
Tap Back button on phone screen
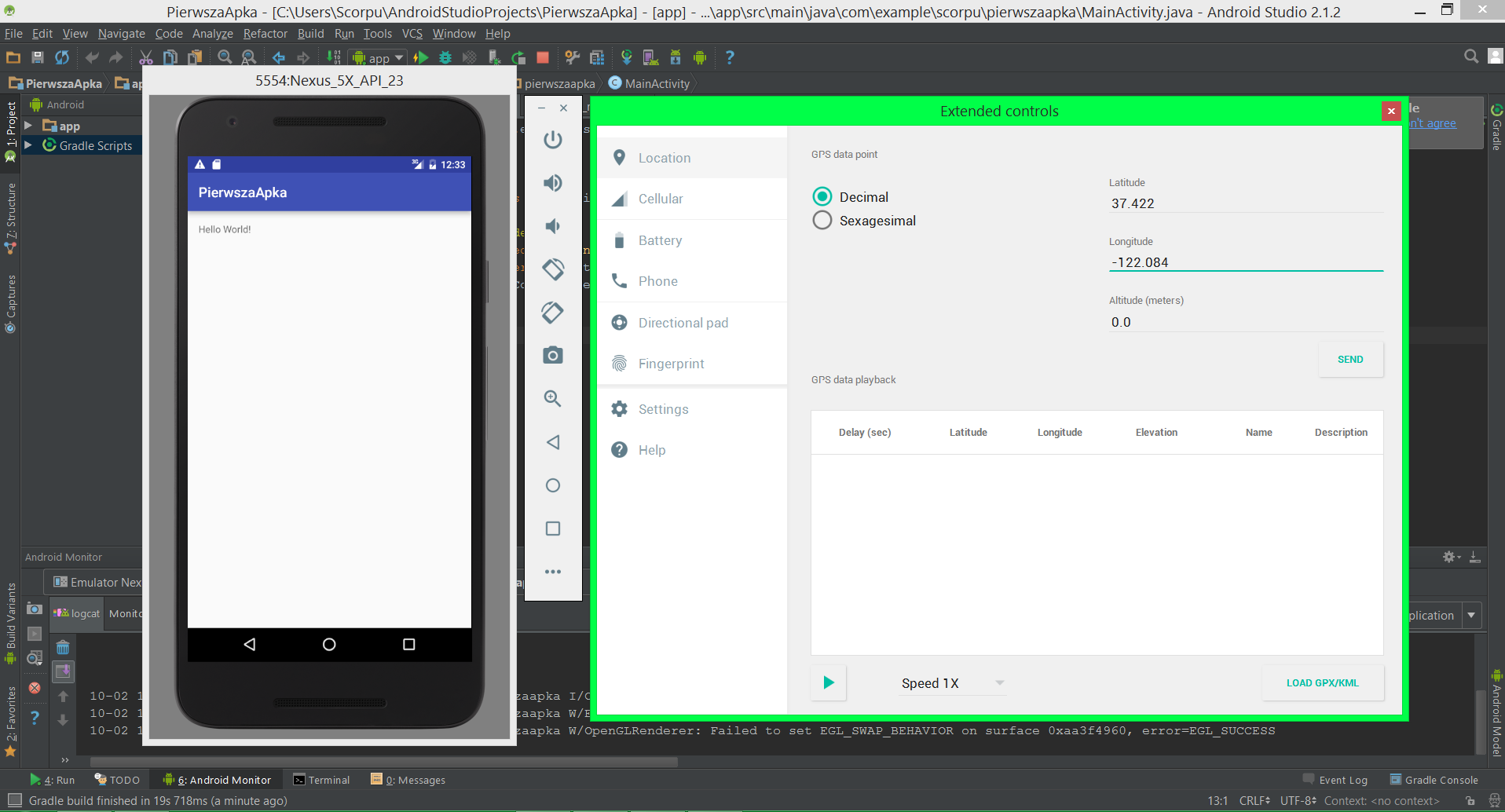(x=250, y=644)
